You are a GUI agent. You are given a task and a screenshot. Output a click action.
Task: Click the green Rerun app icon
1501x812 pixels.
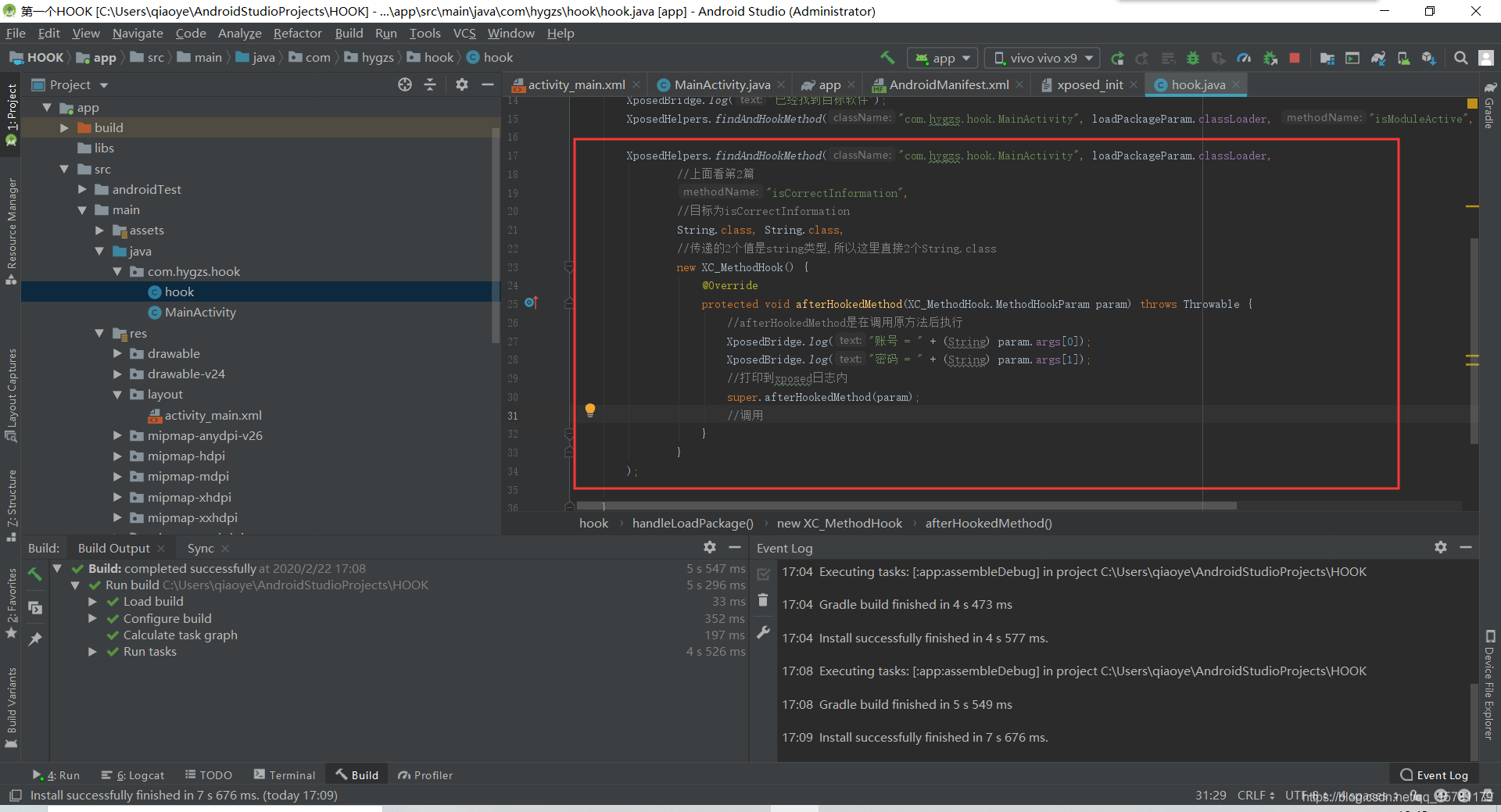(1117, 58)
